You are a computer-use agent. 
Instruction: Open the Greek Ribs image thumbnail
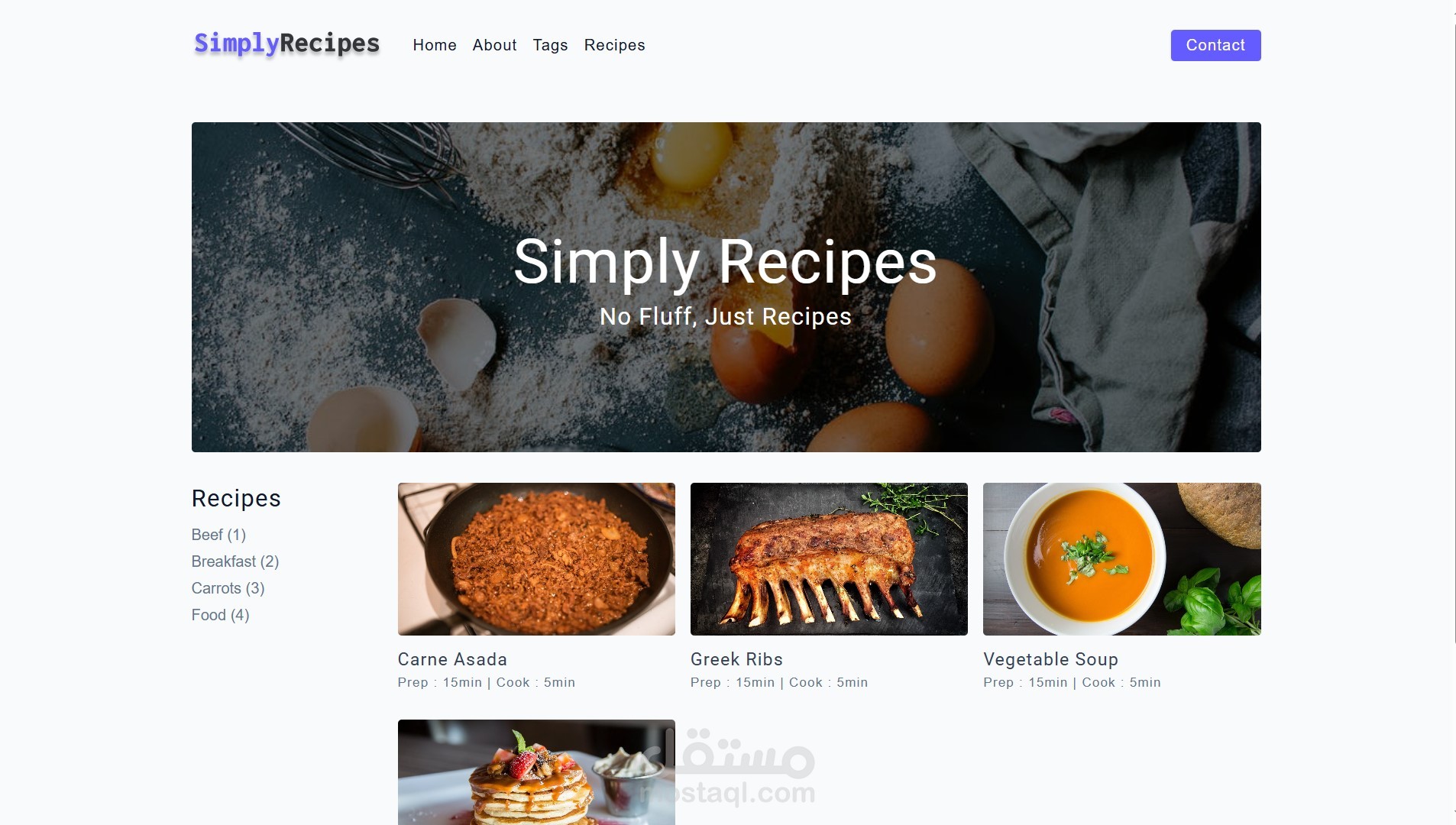pyautogui.click(x=829, y=559)
